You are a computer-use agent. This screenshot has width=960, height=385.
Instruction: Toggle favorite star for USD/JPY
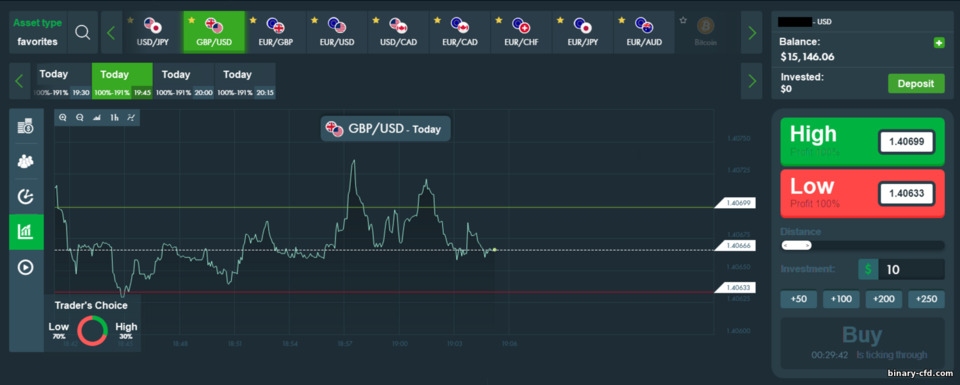tap(129, 20)
